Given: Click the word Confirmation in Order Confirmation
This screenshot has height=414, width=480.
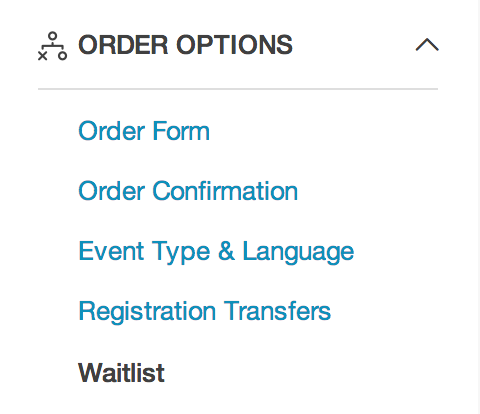Looking at the screenshot, I should tap(225, 191).
